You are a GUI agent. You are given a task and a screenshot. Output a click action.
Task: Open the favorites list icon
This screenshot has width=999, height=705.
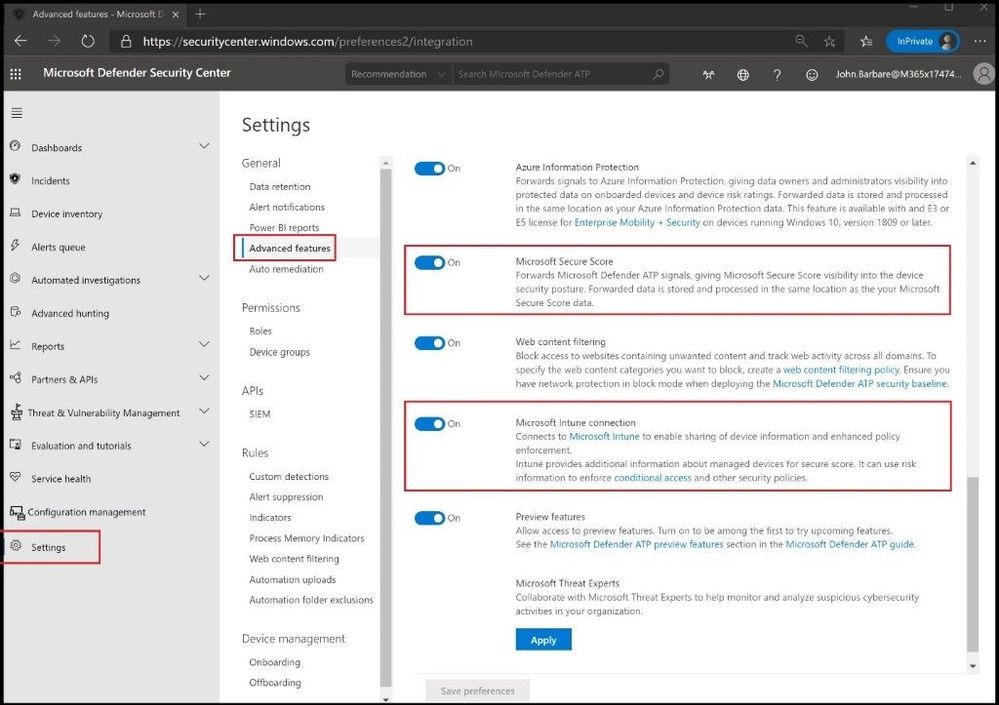866,41
